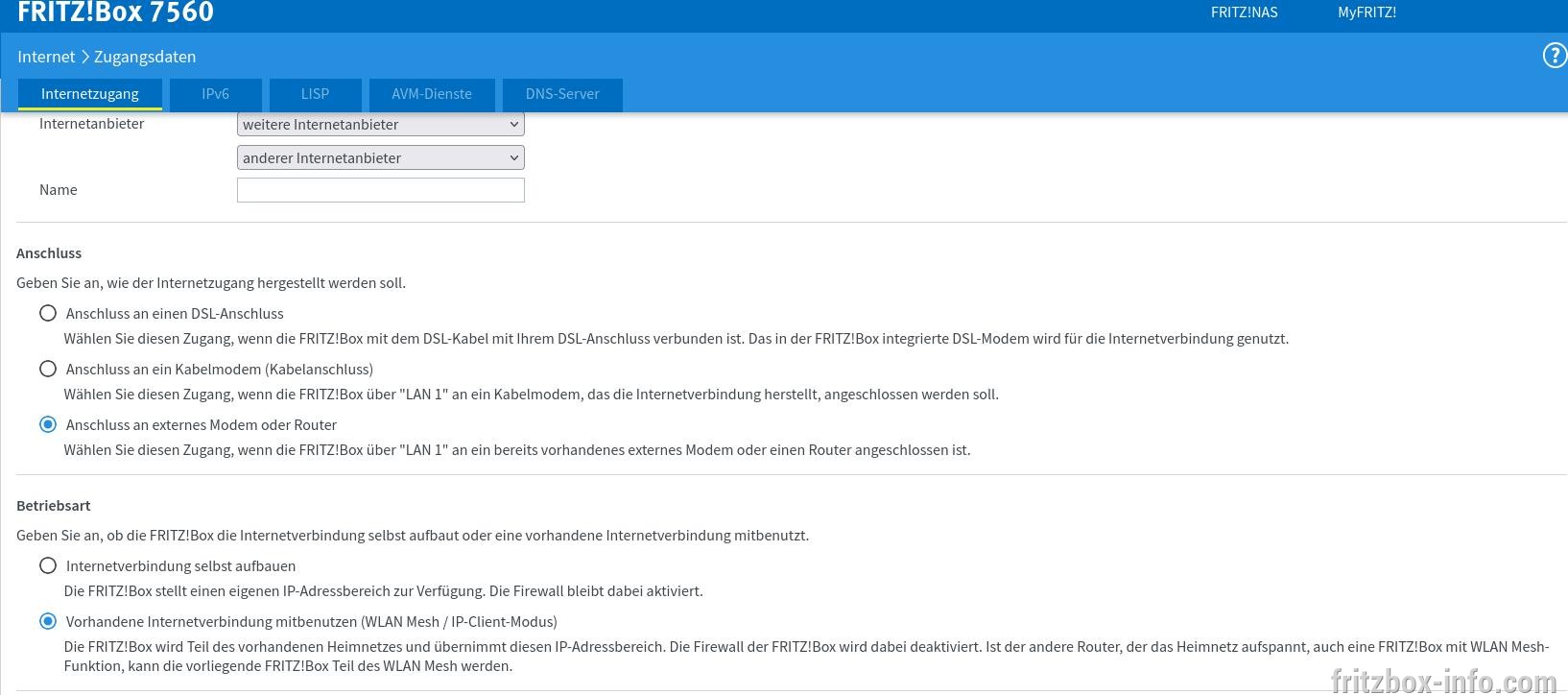The height and width of the screenshot is (695, 1568).
Task: Click the externes Modem description text
Action: click(x=517, y=450)
